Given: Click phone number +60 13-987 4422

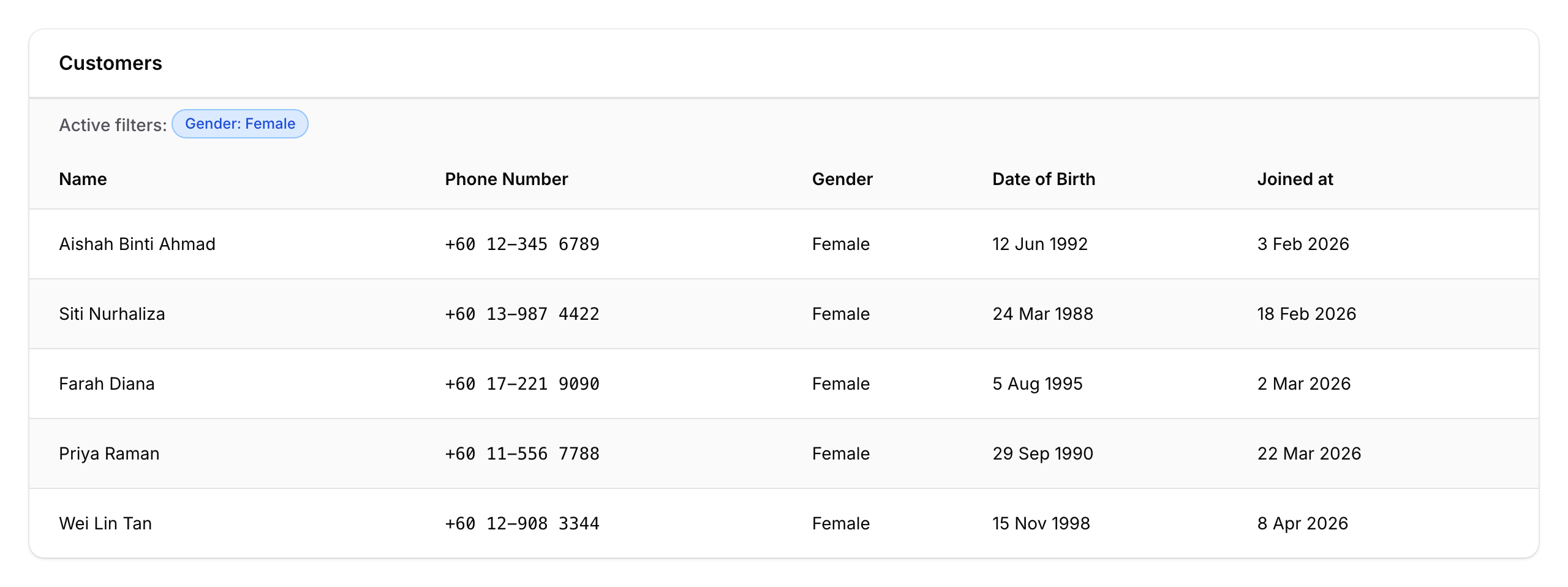Looking at the screenshot, I should (x=522, y=314).
